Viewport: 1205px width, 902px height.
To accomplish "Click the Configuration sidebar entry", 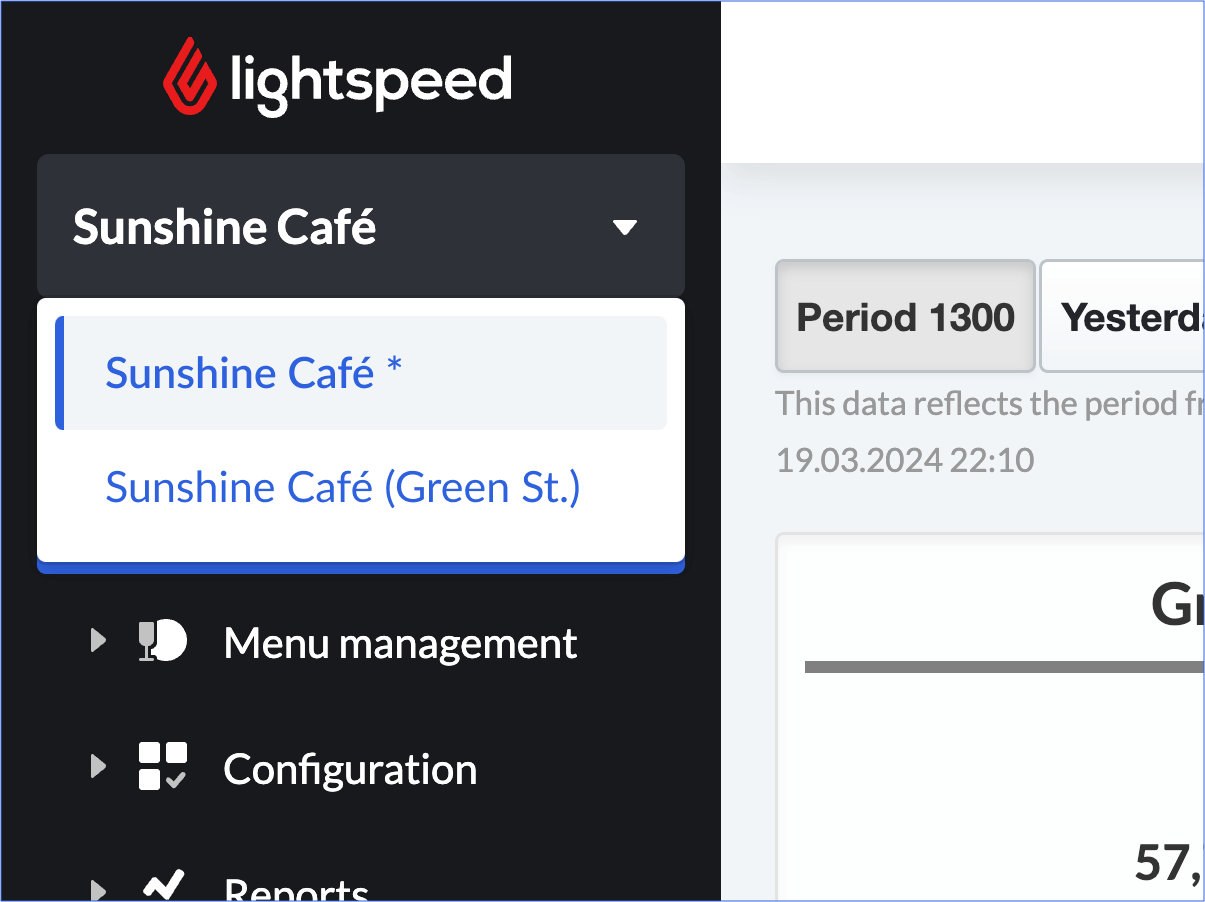I will point(350,768).
